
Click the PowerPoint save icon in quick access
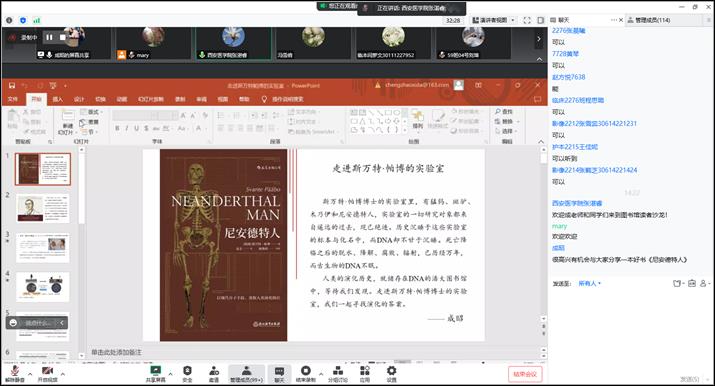coord(12,85)
